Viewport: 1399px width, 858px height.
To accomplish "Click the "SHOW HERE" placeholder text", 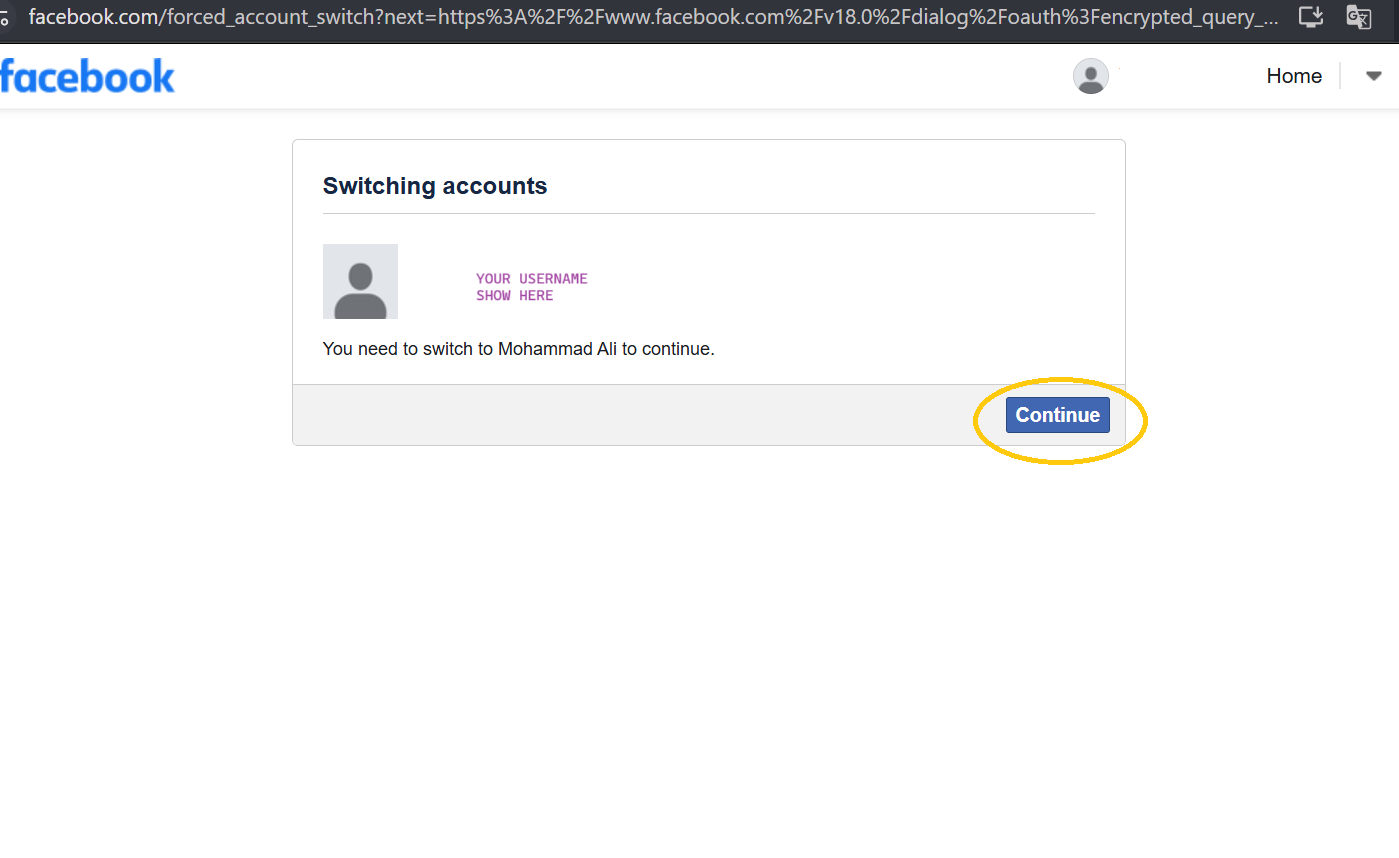I will [514, 296].
